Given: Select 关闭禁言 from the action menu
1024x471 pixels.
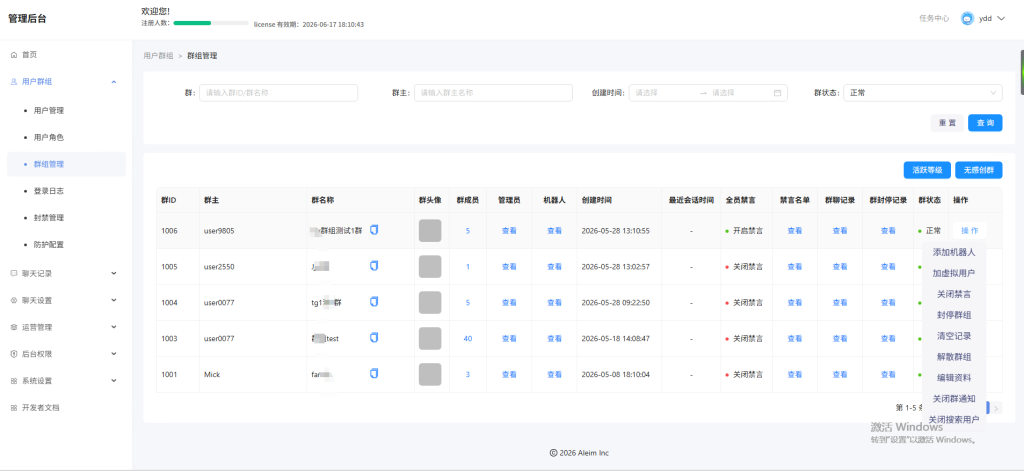Looking at the screenshot, I should pos(954,294).
